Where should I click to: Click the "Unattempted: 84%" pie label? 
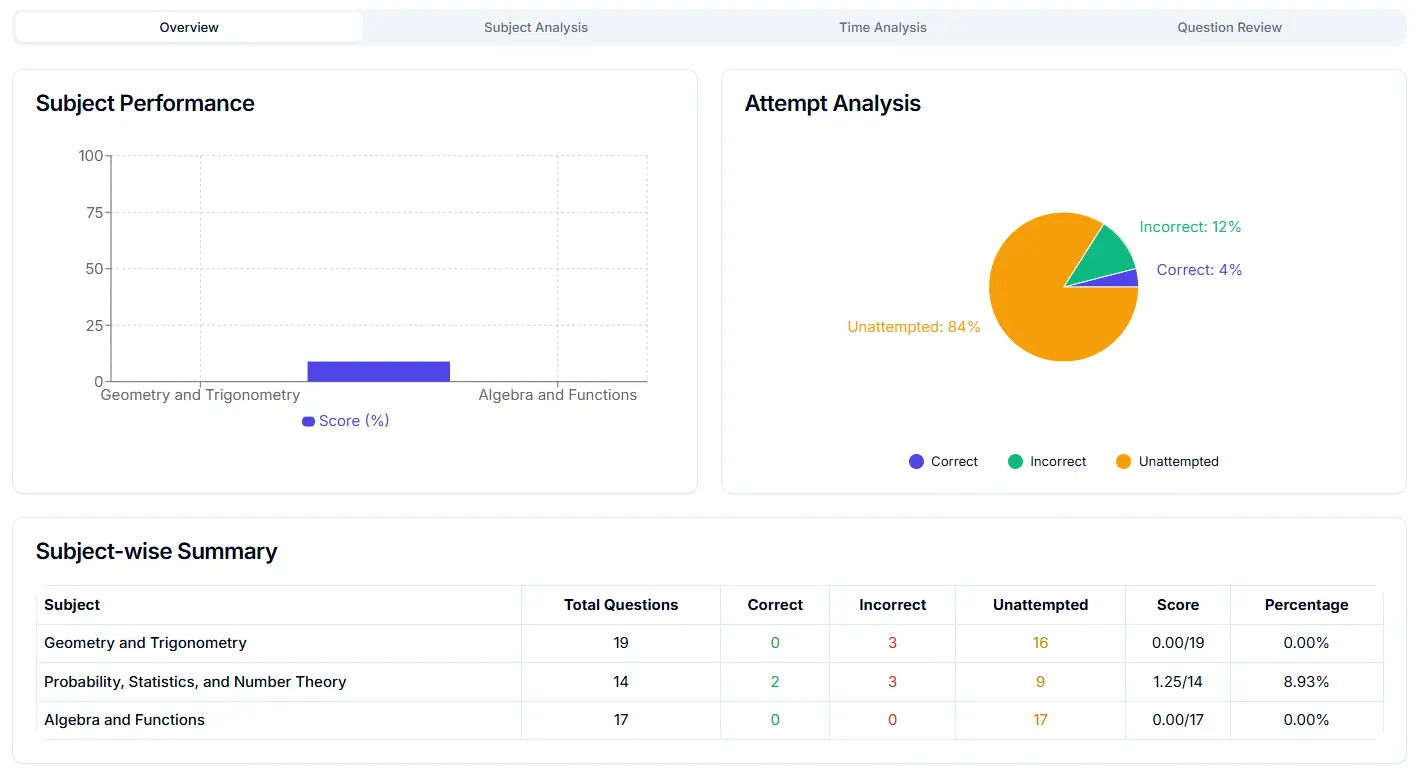coord(913,326)
